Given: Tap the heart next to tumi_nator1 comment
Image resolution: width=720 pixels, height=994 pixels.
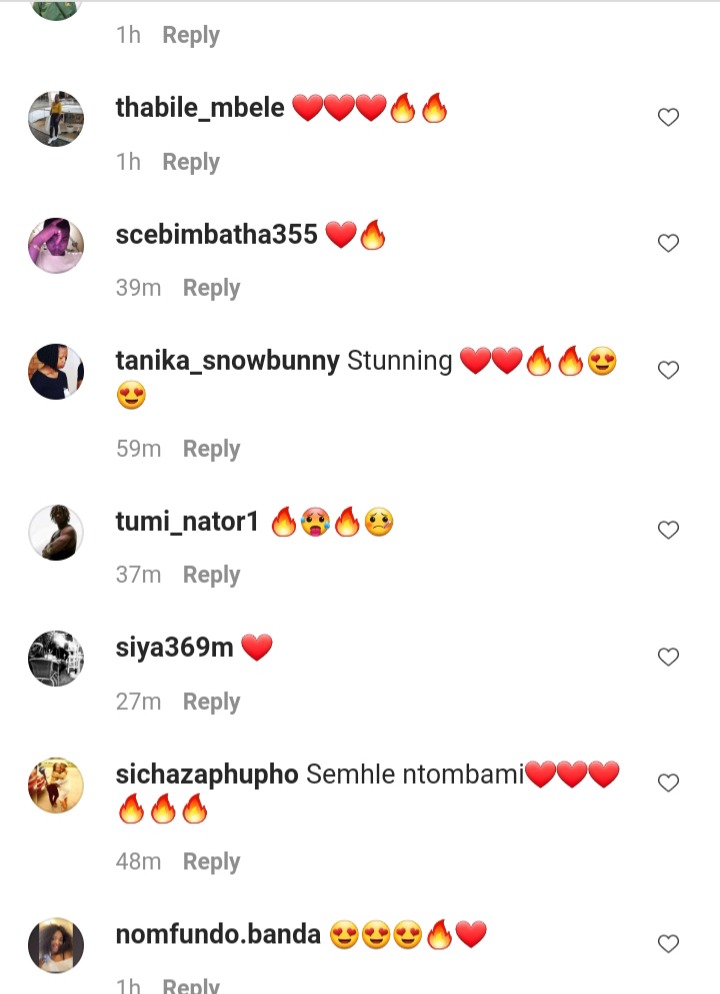Looking at the screenshot, I should [668, 530].
